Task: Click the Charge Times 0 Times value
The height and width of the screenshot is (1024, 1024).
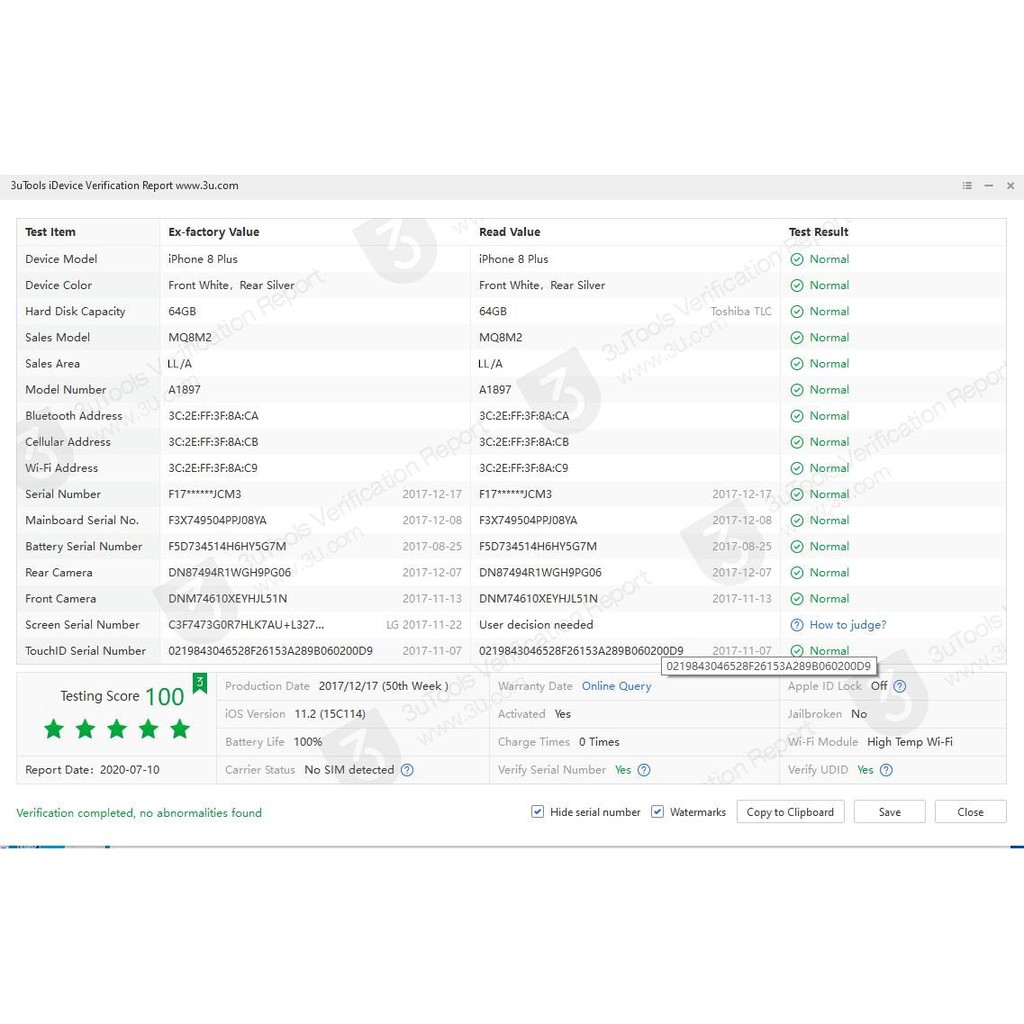Action: tap(599, 743)
